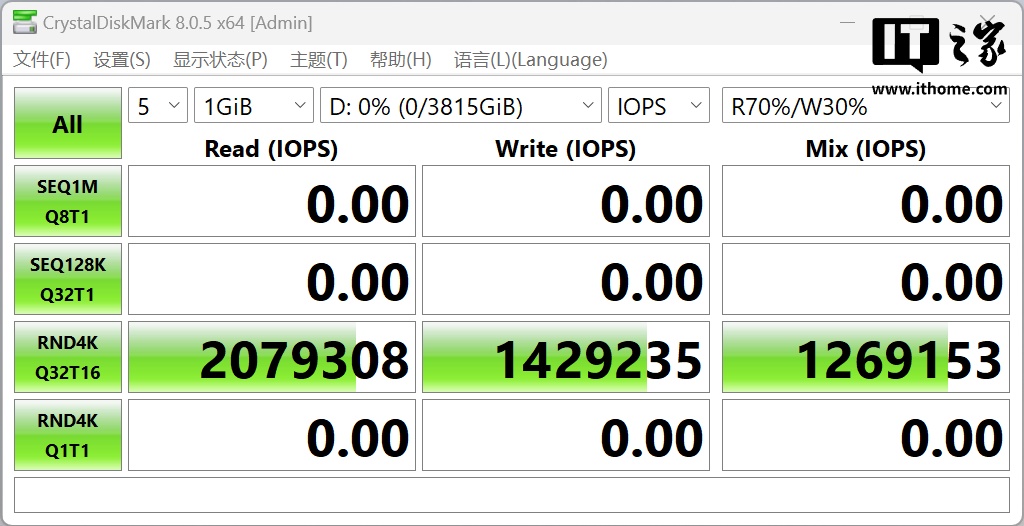The height and width of the screenshot is (526, 1024).
Task: Open the R70%/W30% mix ratio dropdown
Action: pos(865,106)
